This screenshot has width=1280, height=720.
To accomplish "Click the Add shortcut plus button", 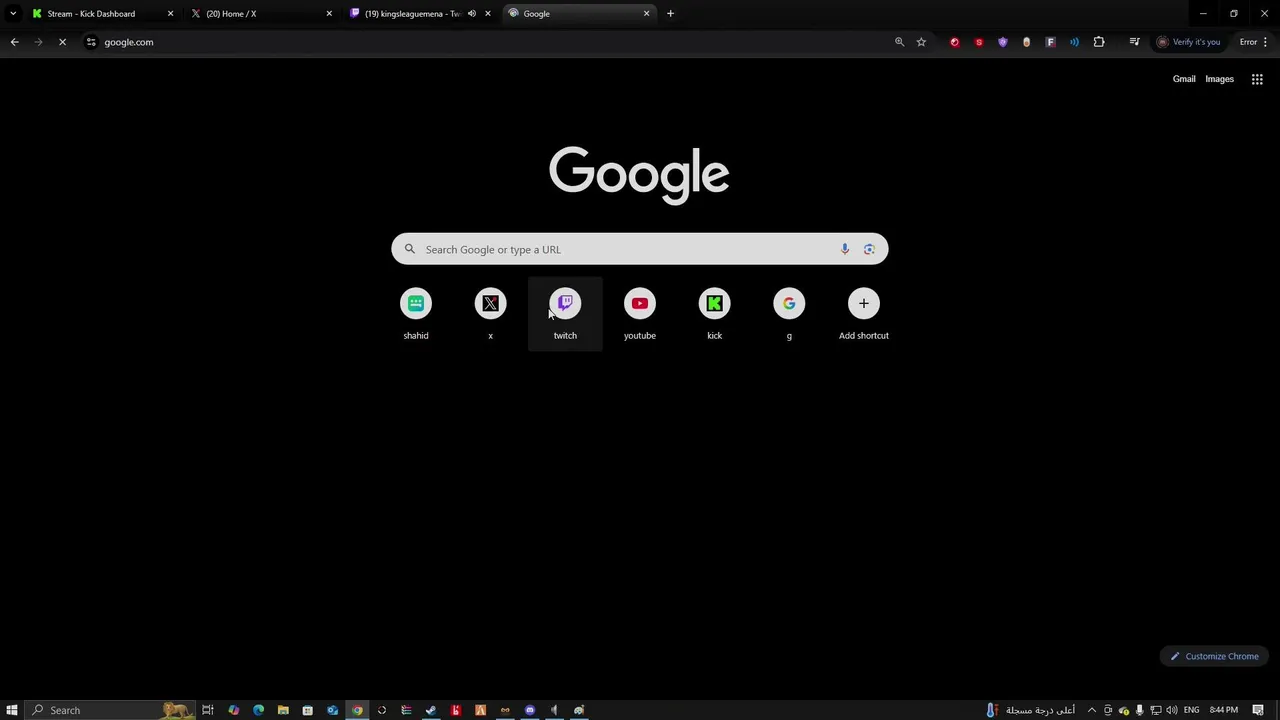I will click(864, 304).
